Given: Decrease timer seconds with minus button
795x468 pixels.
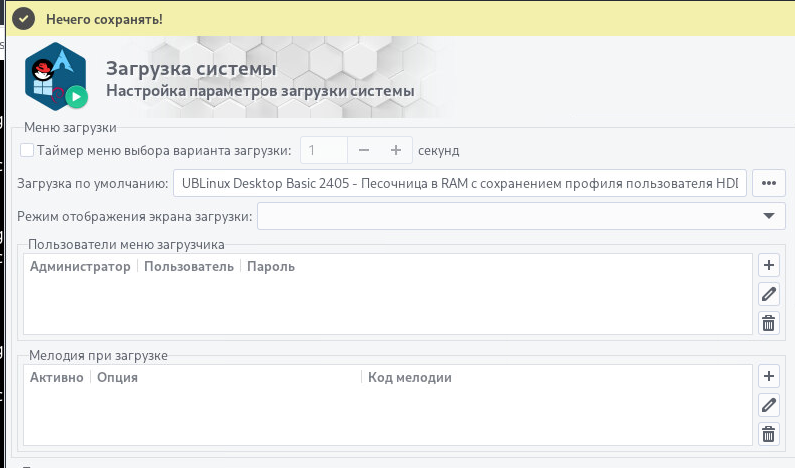Looking at the screenshot, I should [x=364, y=150].
